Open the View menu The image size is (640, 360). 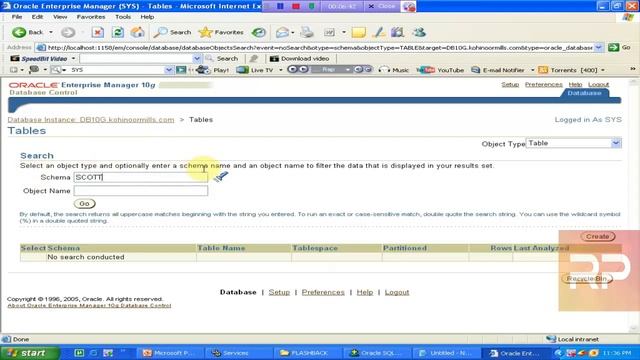tap(60, 17)
